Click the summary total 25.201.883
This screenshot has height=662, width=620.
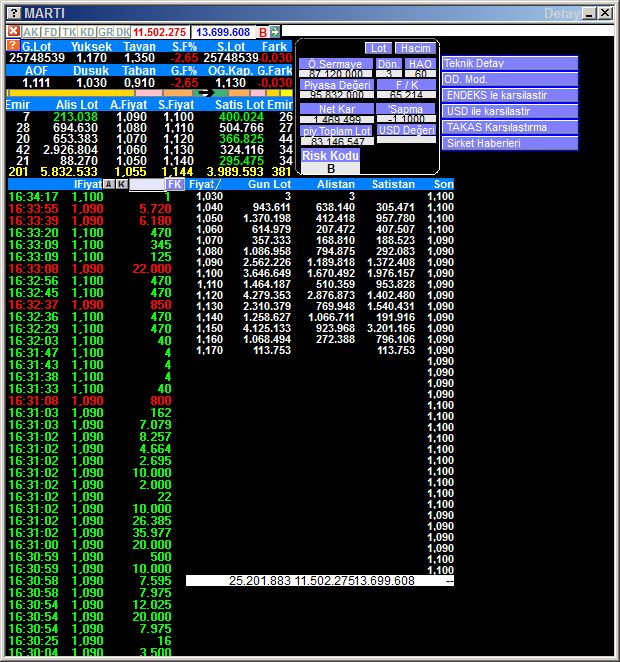(x=260, y=581)
